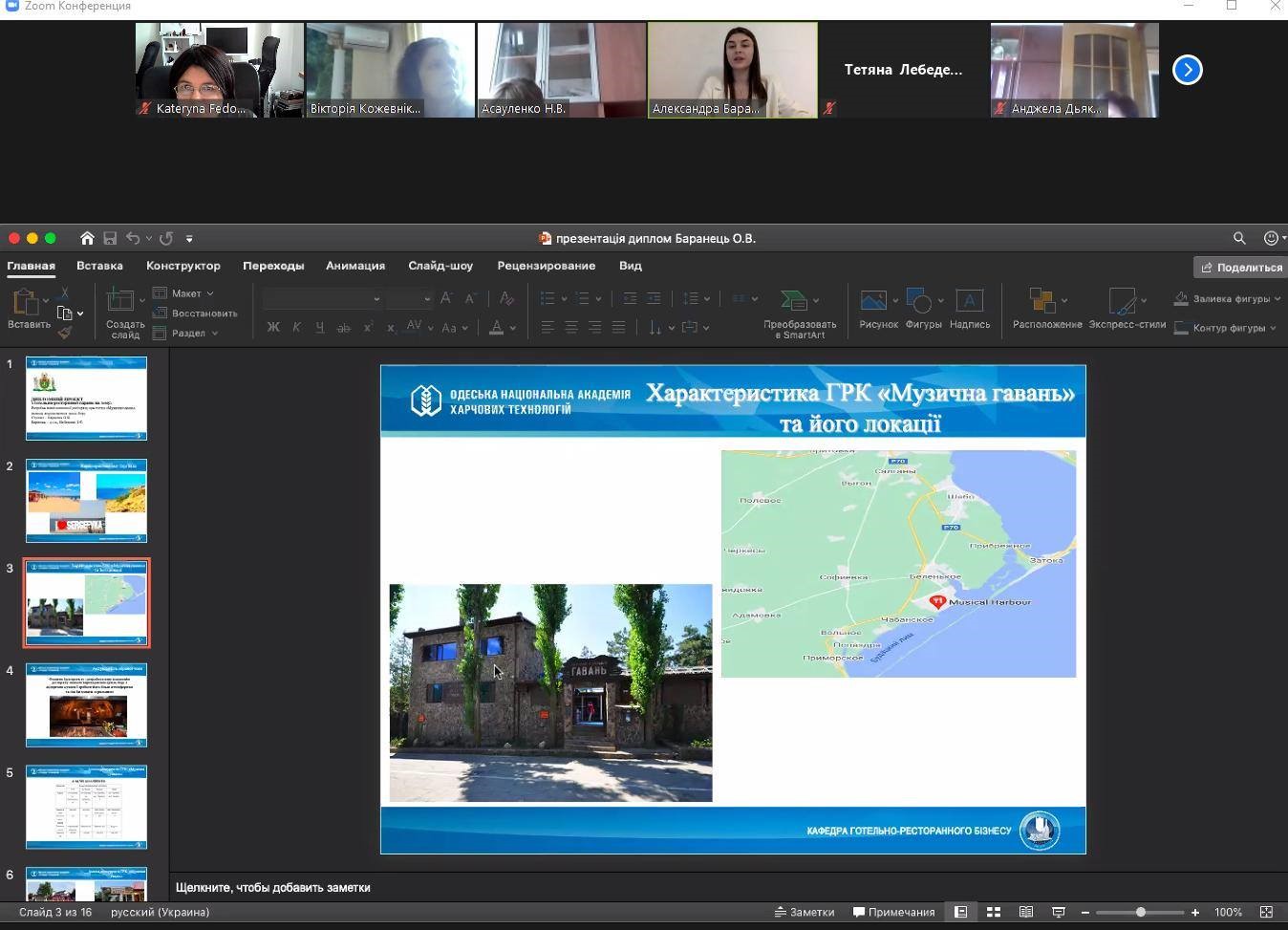1288x930 pixels.
Task: Click the next participants arrow in Zoom
Action: (x=1187, y=70)
